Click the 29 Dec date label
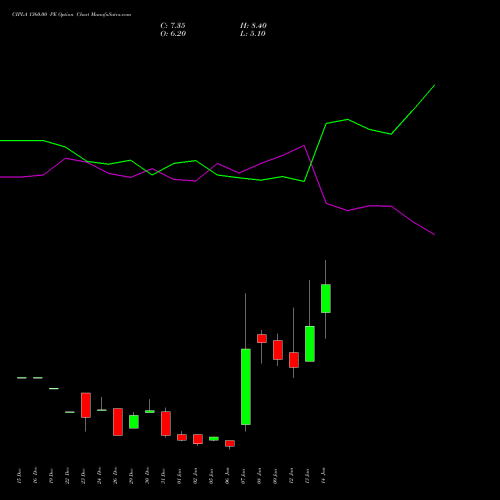500x500 pixels. pyautogui.click(x=131, y=476)
